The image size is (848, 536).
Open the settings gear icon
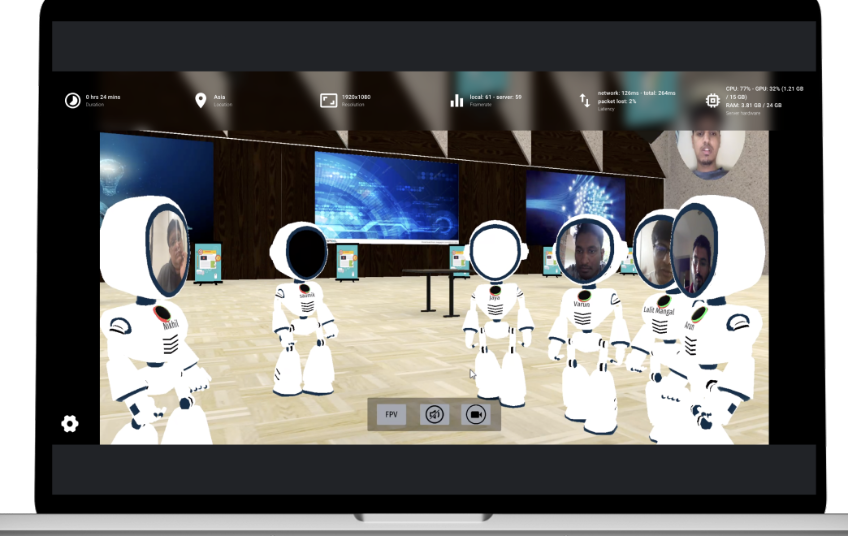69,423
